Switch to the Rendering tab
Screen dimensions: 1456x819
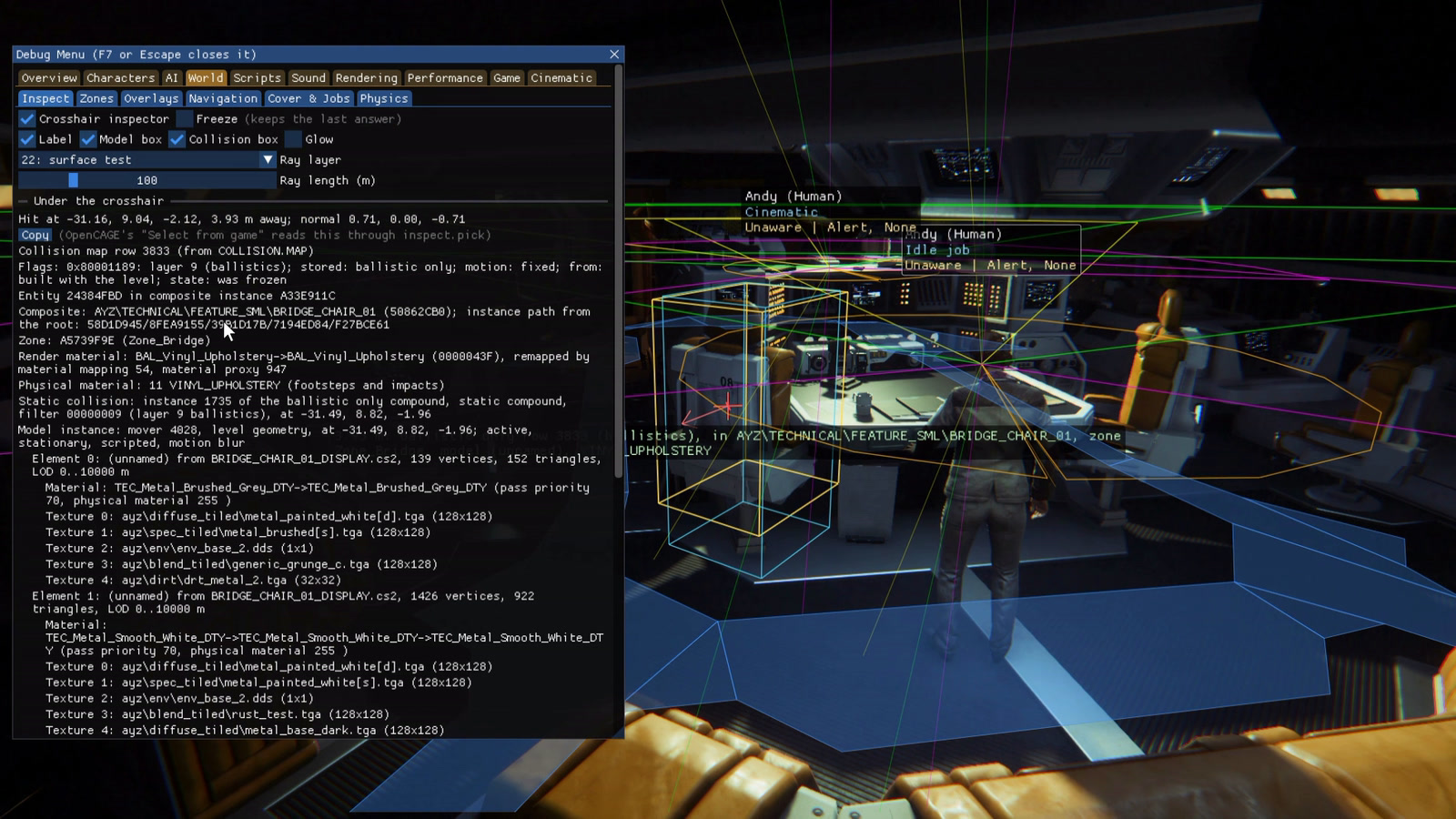pyautogui.click(x=366, y=78)
